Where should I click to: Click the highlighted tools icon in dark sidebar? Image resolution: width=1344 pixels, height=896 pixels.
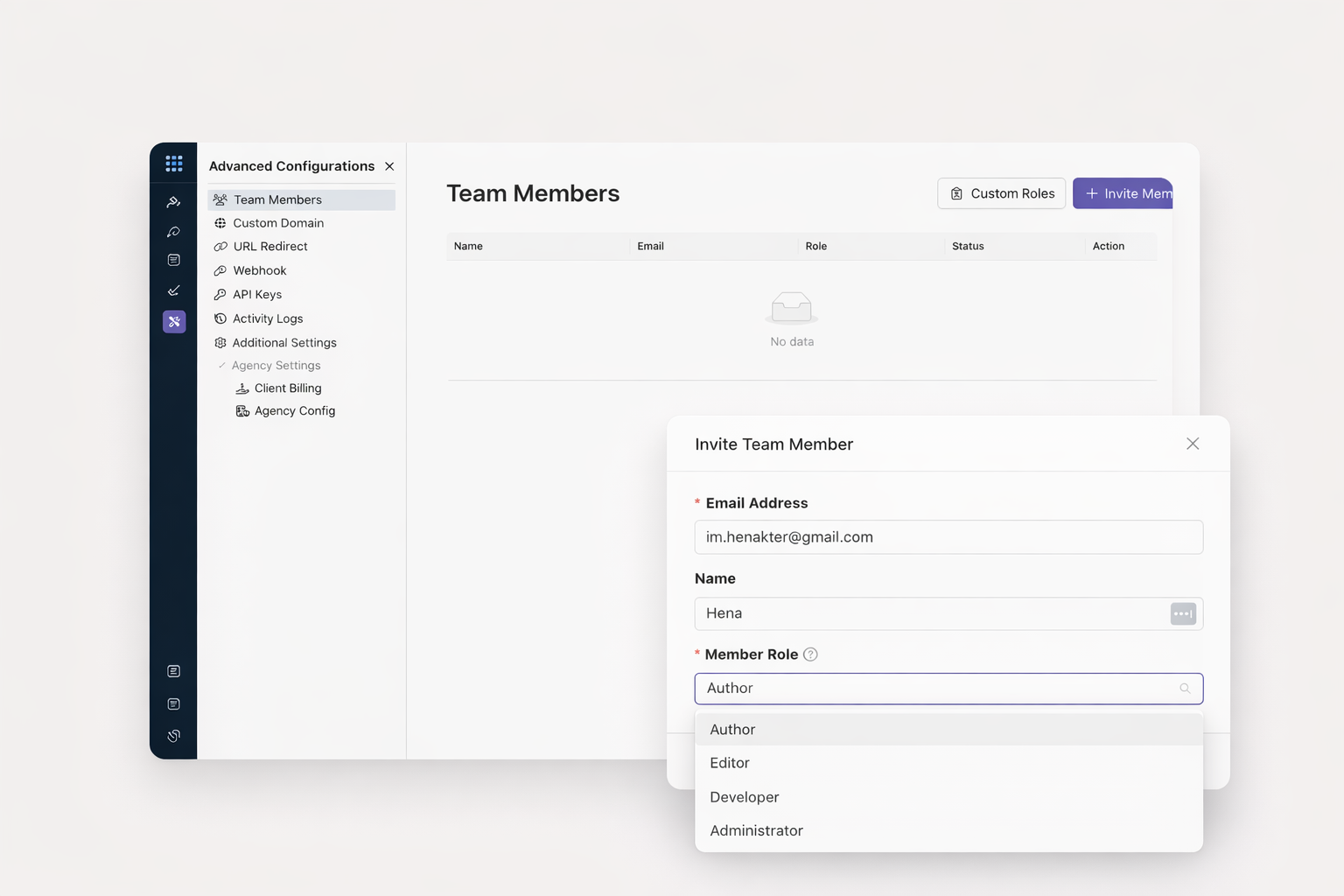point(174,322)
